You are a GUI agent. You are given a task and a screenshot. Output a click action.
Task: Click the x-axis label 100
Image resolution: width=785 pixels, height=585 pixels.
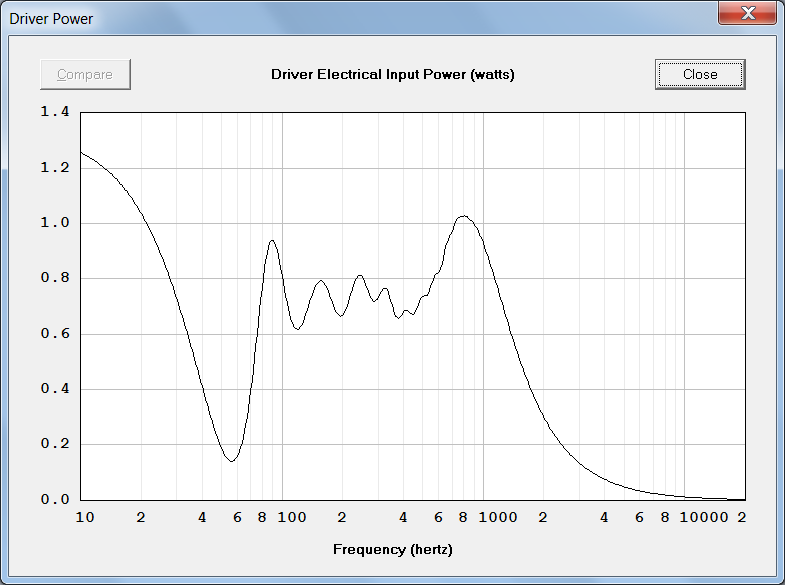pos(292,517)
